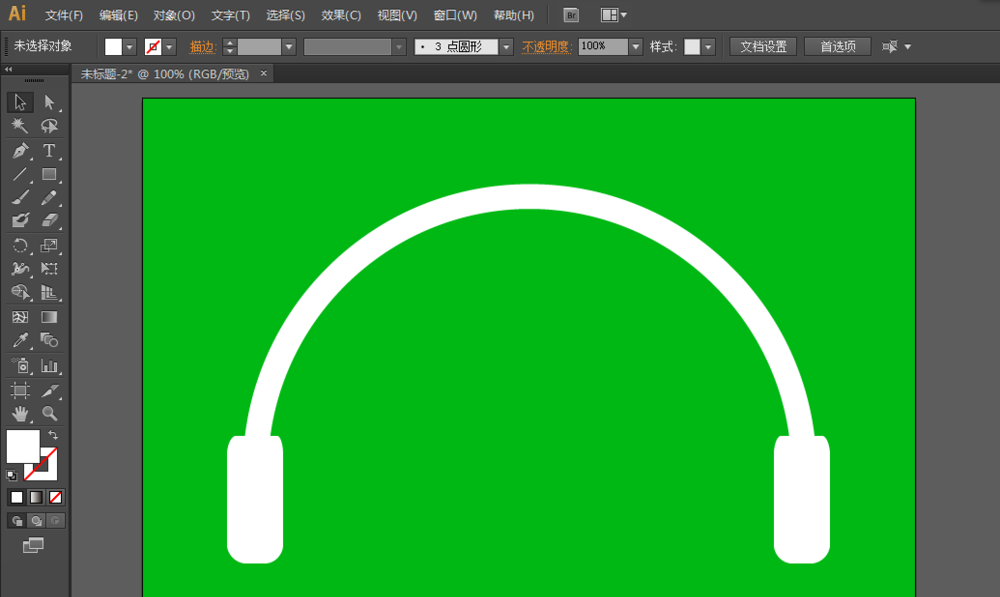Open arrange documents dropdown

(x=614, y=15)
